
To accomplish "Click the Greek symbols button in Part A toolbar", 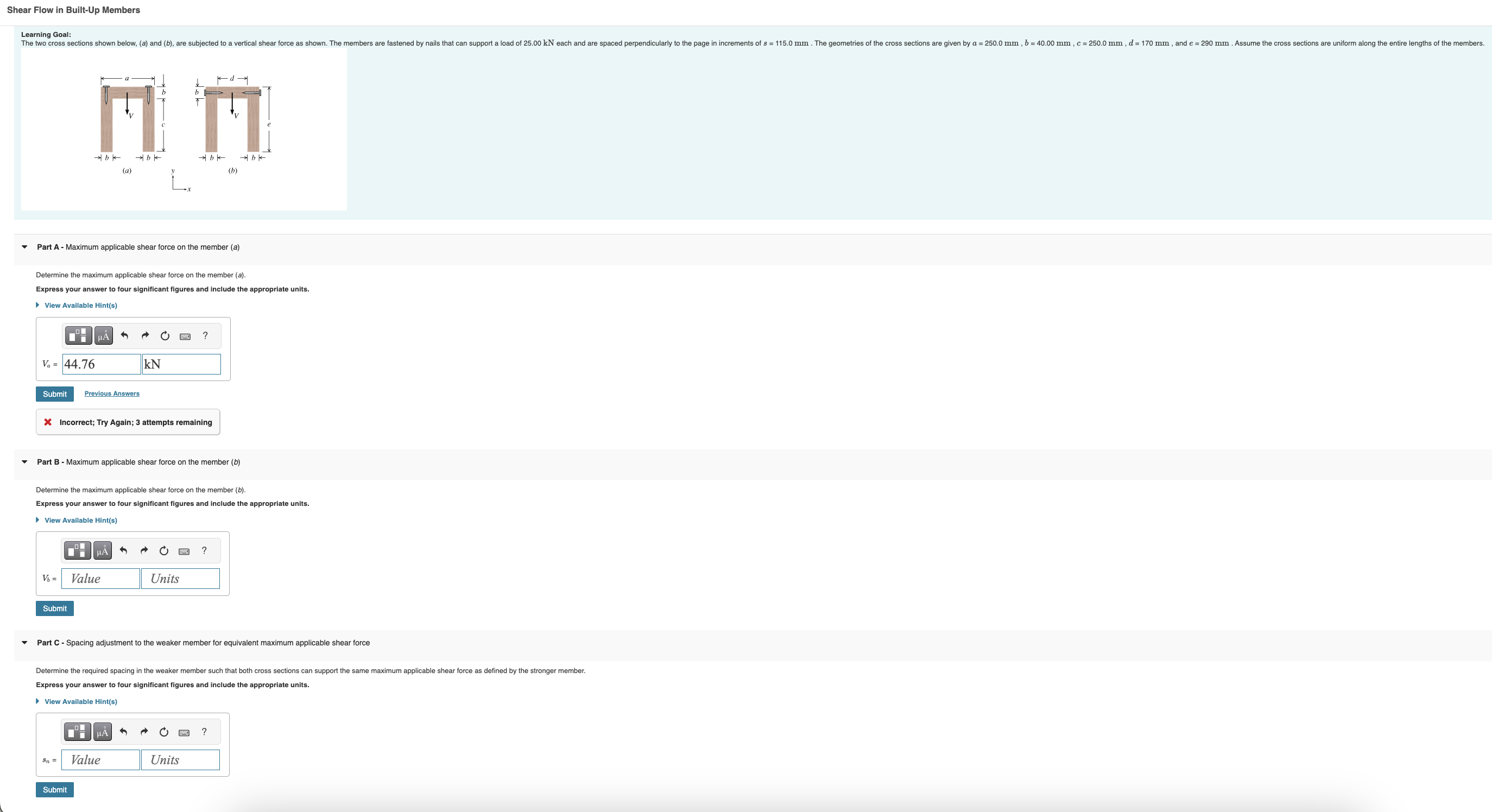I will click(103, 335).
